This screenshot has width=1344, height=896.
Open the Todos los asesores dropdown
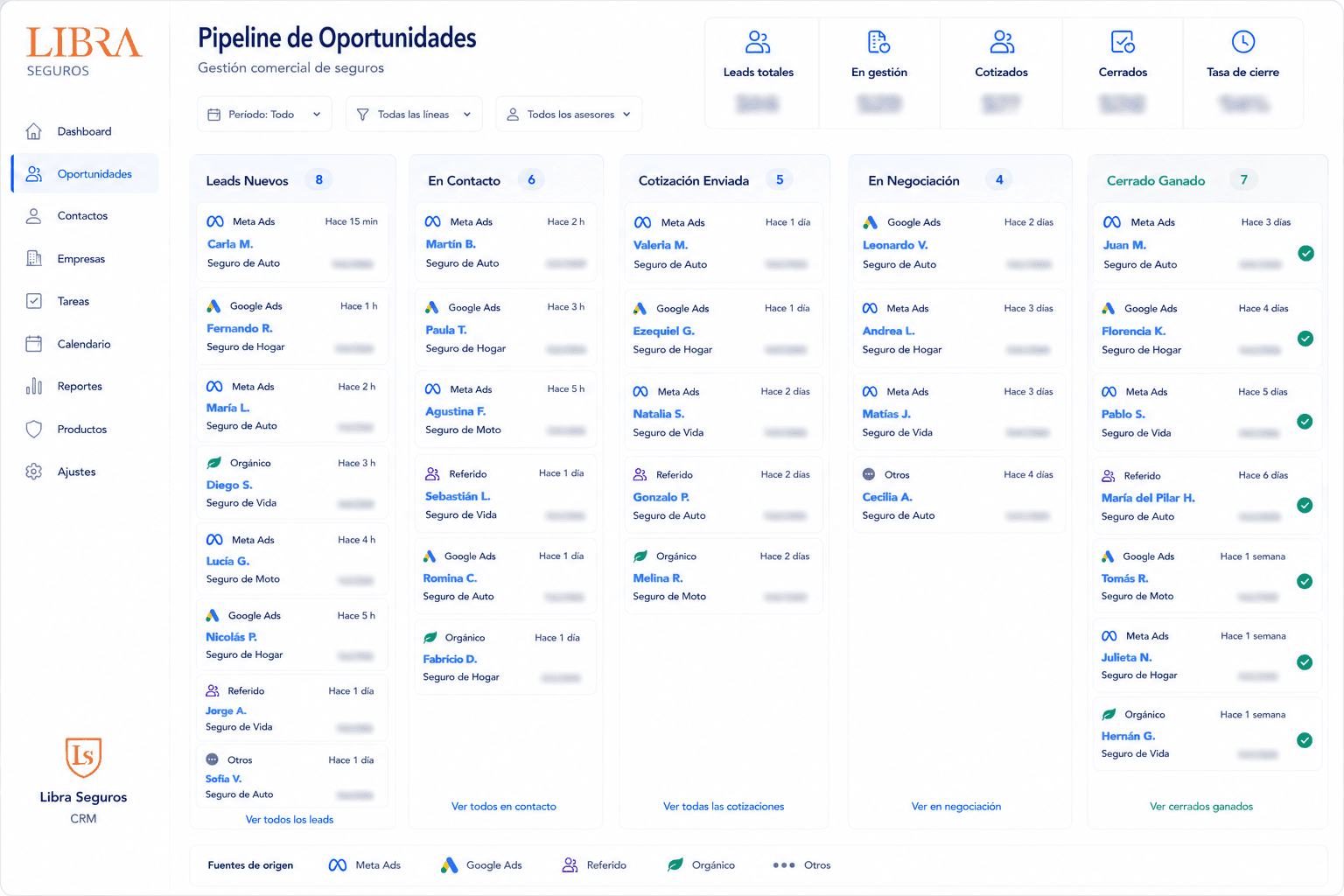point(569,115)
